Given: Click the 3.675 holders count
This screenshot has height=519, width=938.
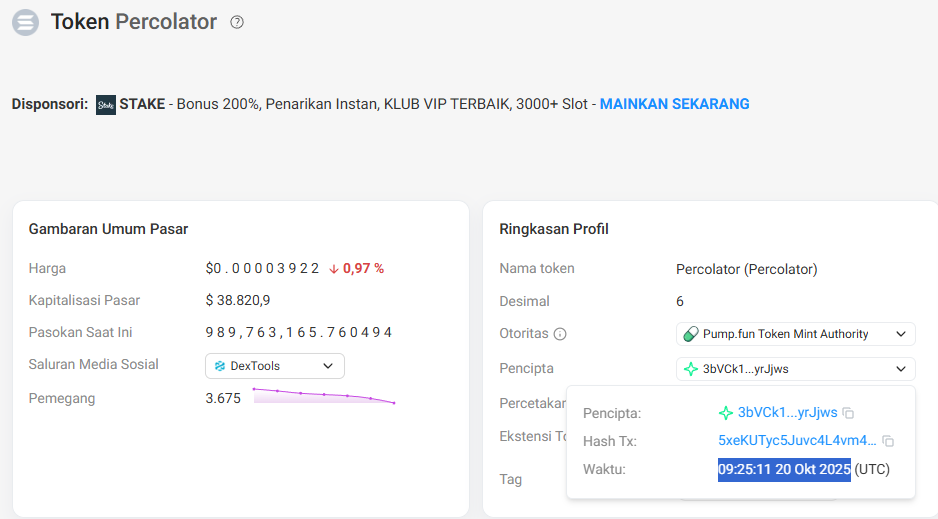Looking at the screenshot, I should 223,398.
